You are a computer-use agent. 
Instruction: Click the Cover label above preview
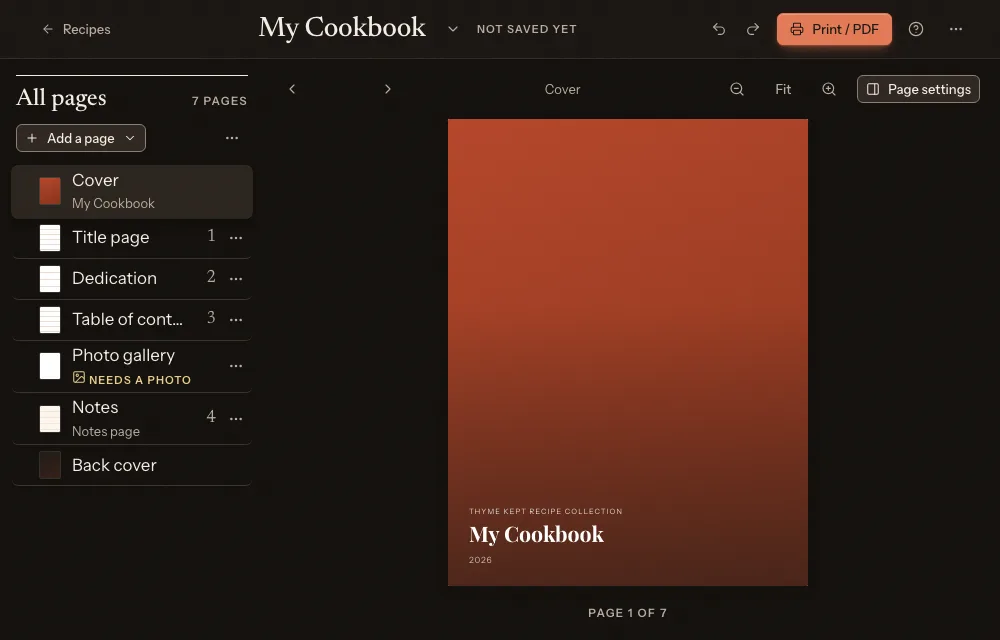tap(562, 89)
